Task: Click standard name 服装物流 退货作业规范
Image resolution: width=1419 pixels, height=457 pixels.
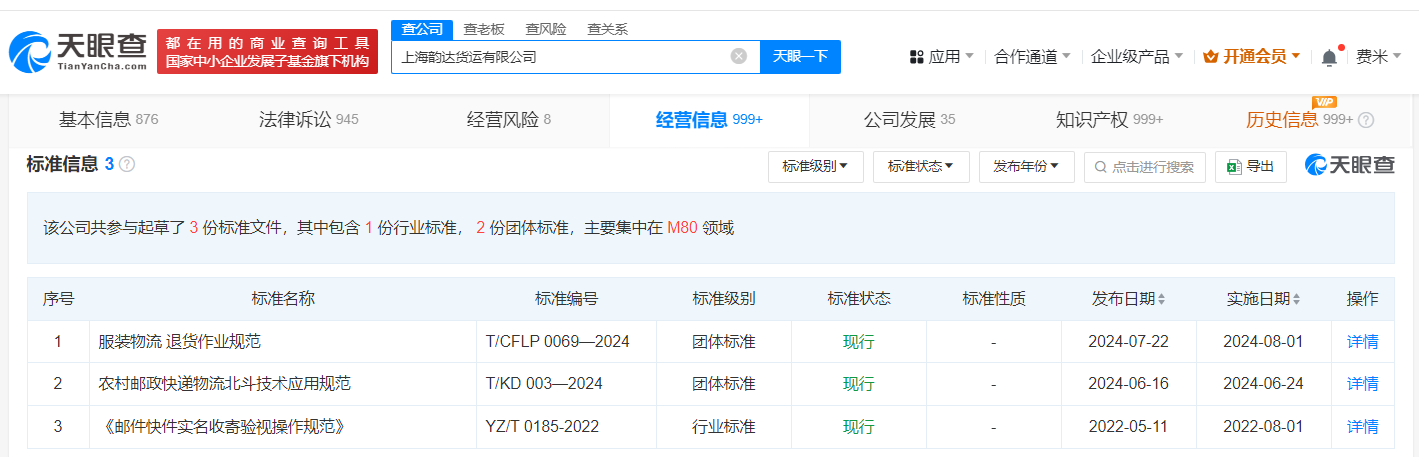Action: pos(179,342)
